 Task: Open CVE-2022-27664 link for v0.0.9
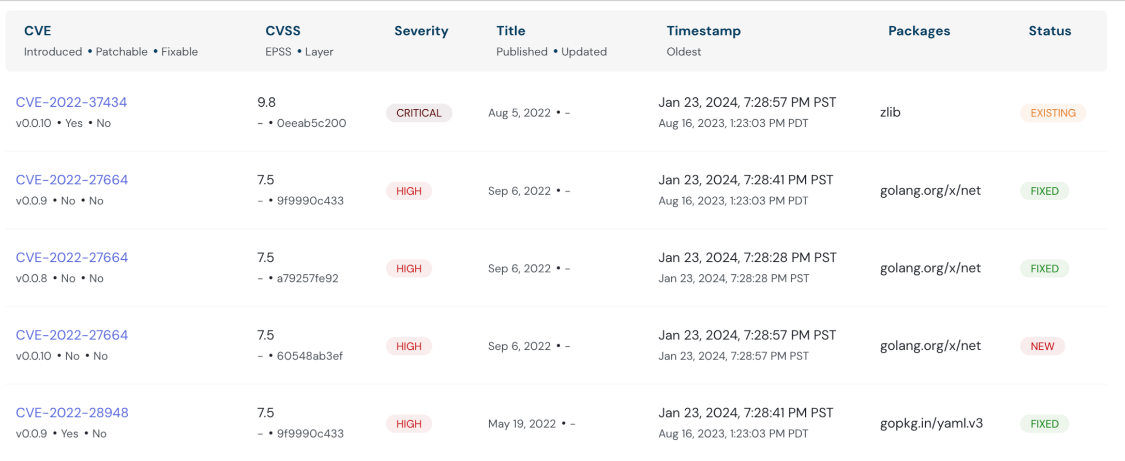click(71, 180)
